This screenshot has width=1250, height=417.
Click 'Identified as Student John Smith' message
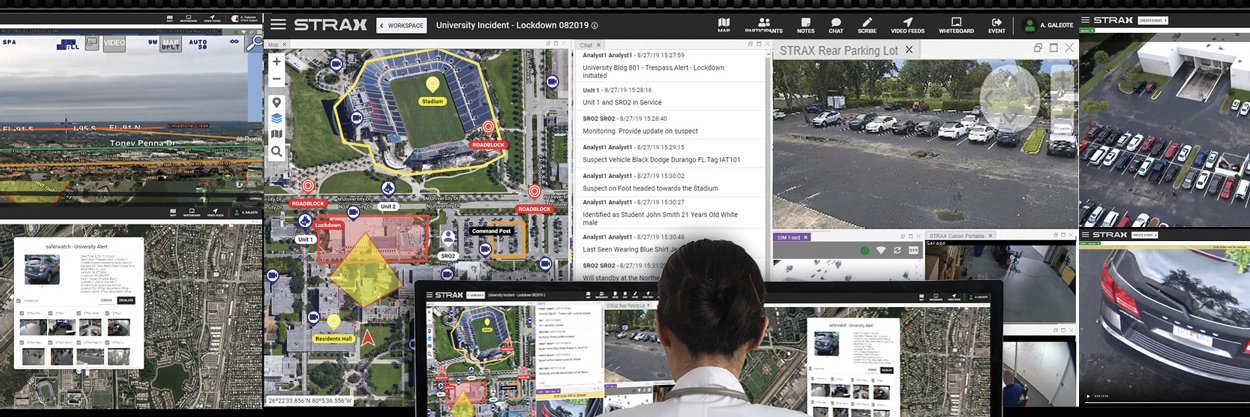[661, 221]
